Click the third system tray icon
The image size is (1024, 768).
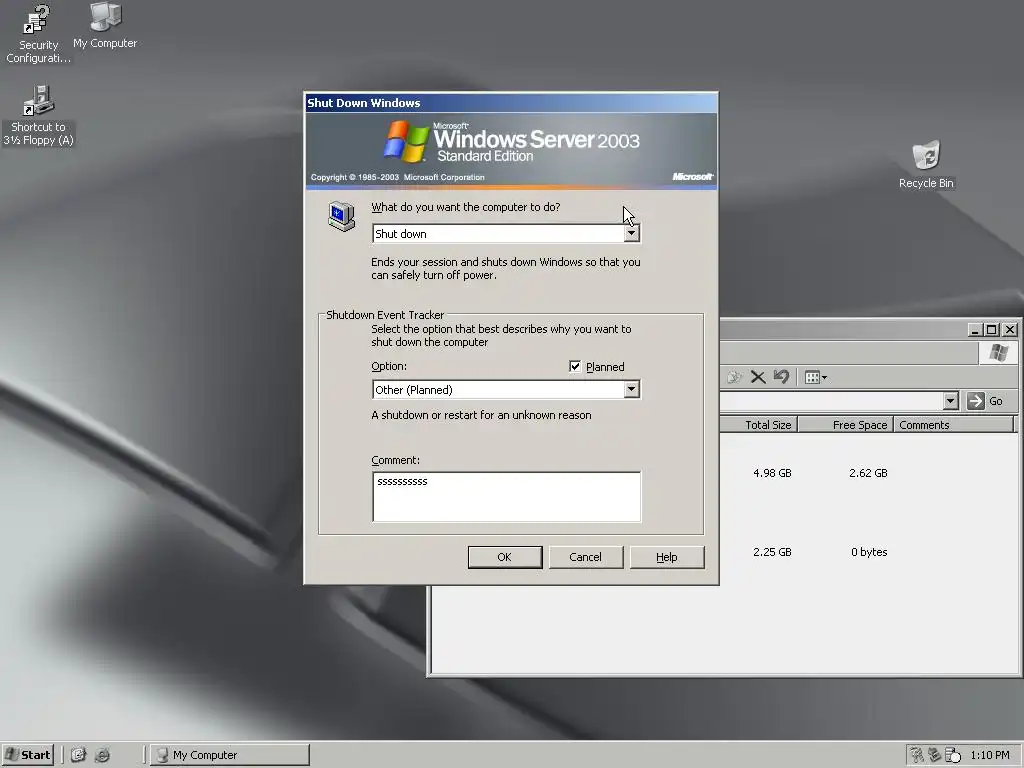(x=953, y=755)
